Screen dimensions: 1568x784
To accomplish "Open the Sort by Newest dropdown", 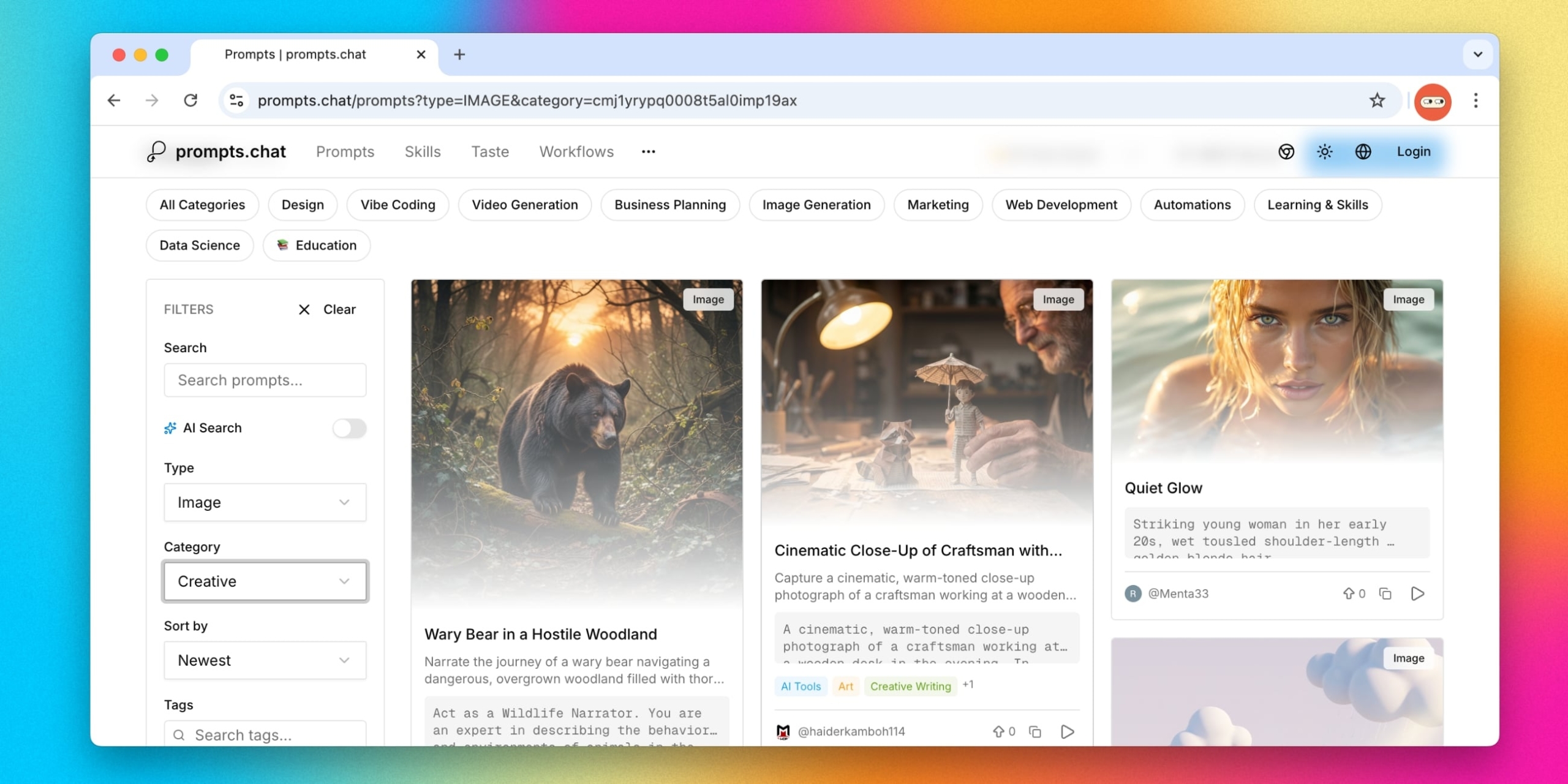I will tap(265, 660).
